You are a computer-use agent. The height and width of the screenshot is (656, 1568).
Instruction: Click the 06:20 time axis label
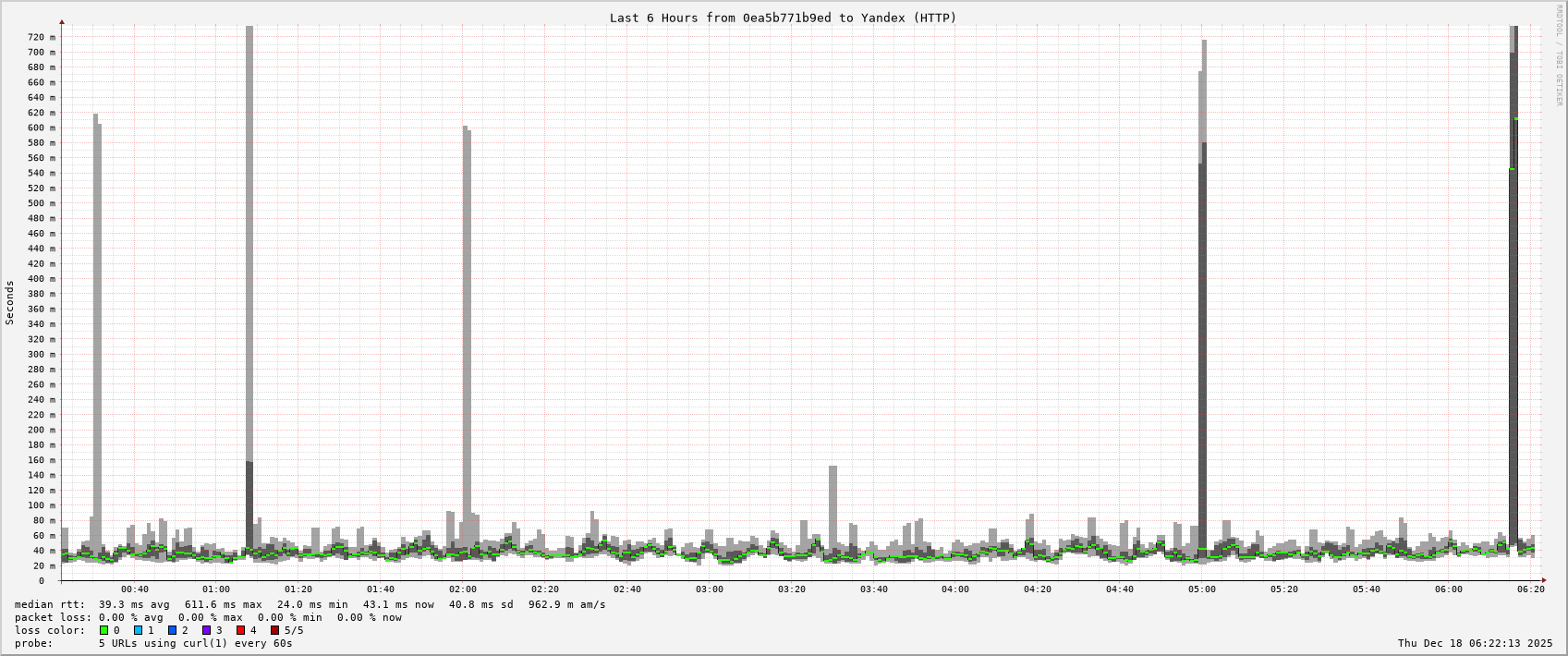click(1530, 589)
